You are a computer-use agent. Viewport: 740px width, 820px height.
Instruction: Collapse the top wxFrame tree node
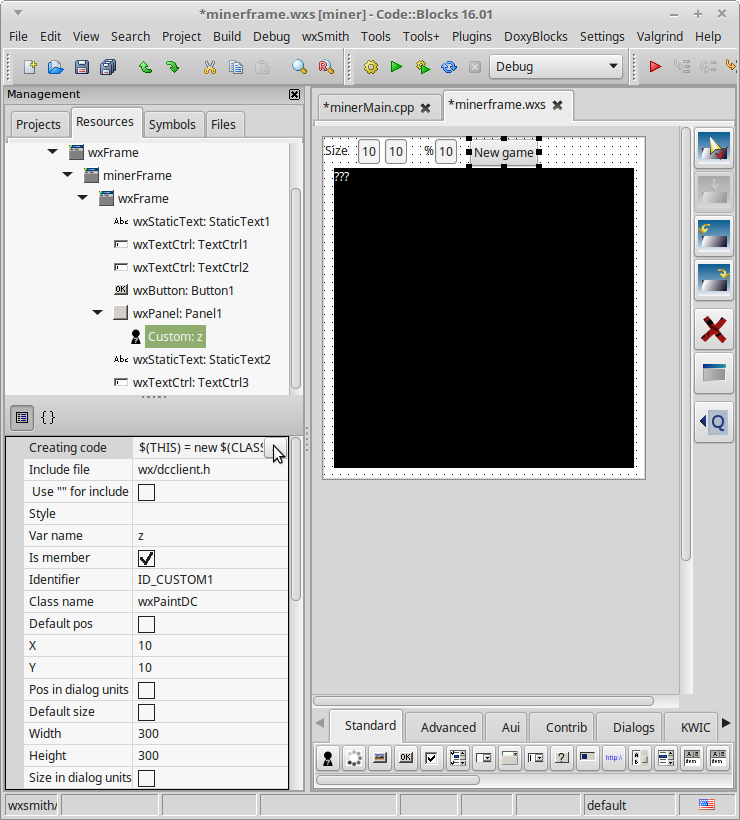[52, 152]
